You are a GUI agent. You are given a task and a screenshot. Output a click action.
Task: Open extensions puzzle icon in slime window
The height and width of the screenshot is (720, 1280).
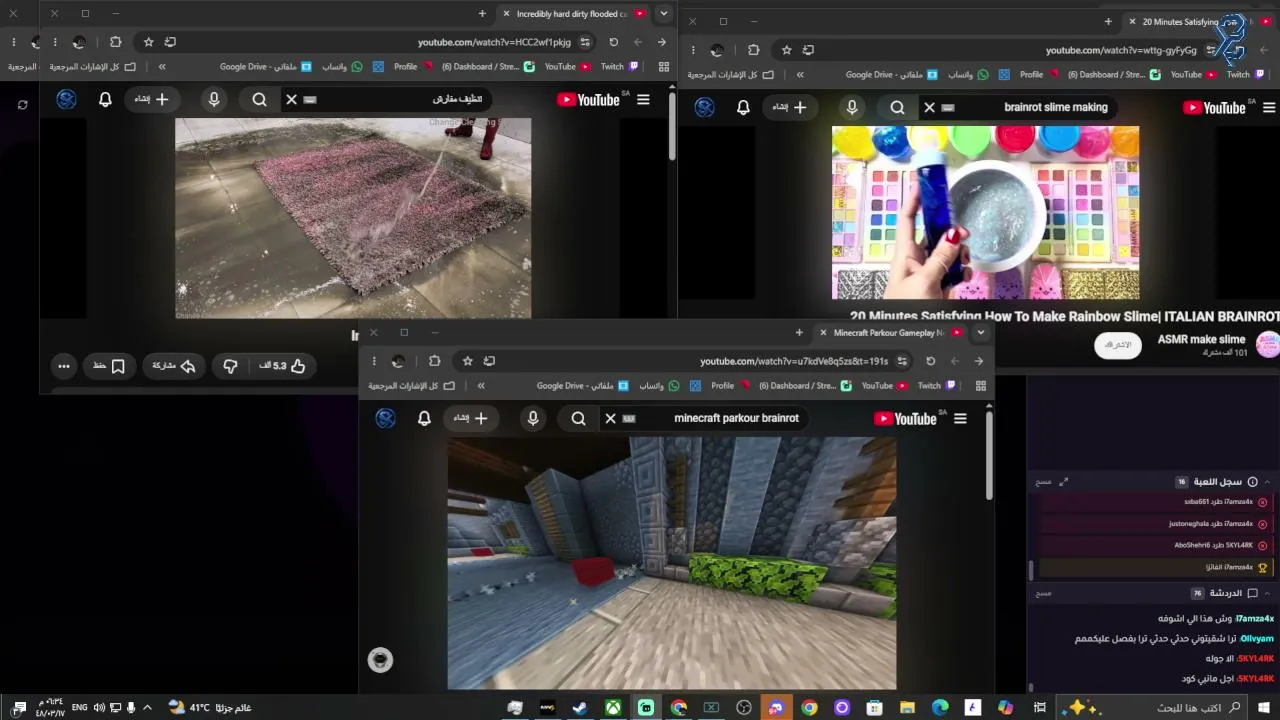754,50
